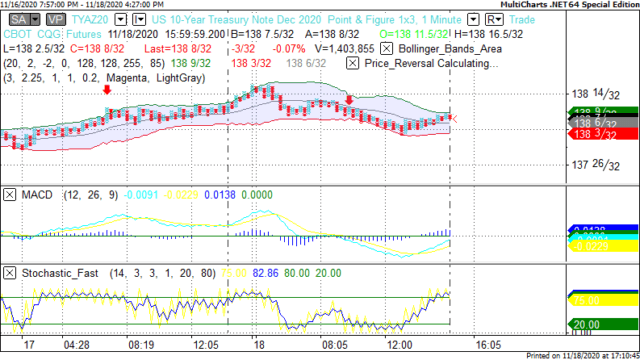Viewport: 640px width, 360px height.
Task: Click the Last=138 8/32 value
Action: pyautogui.click(x=178, y=49)
